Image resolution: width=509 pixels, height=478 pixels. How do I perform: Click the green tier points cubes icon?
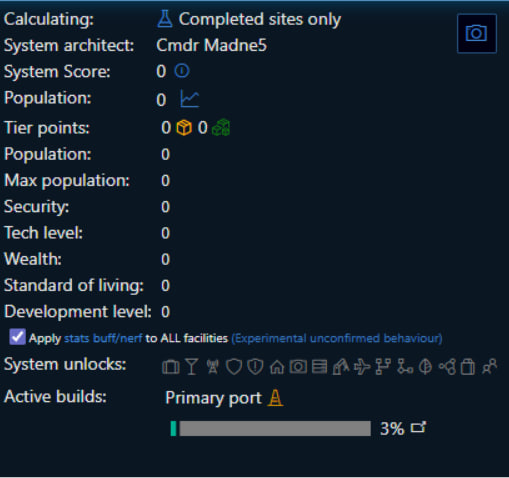[x=221, y=128]
